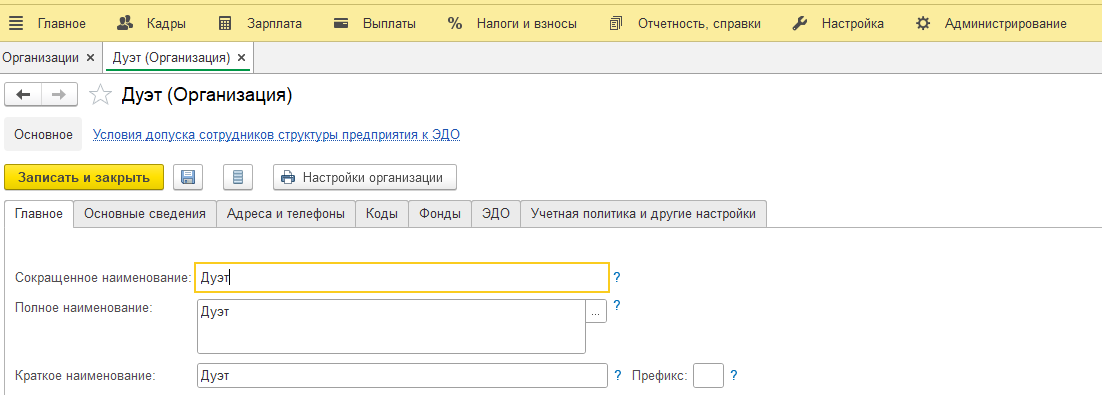
Task: Close the Организации window tab
Action: 90,58
